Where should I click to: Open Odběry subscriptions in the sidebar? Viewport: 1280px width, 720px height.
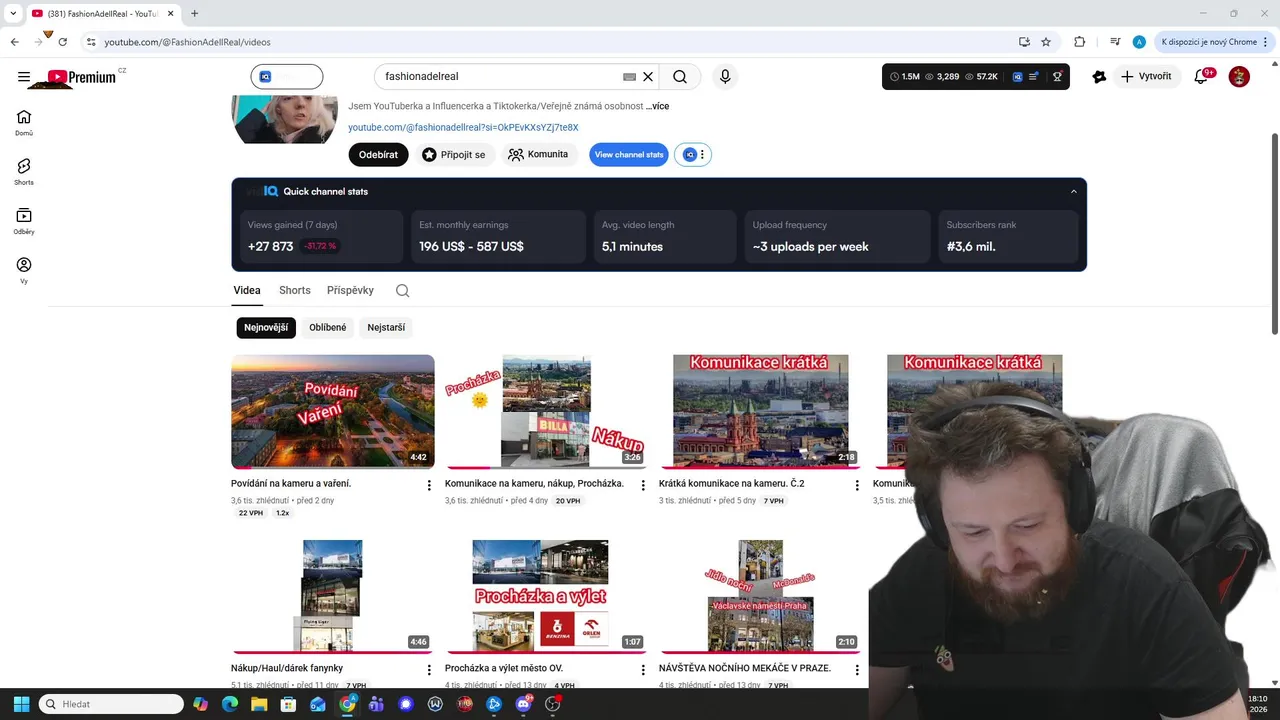(24, 221)
